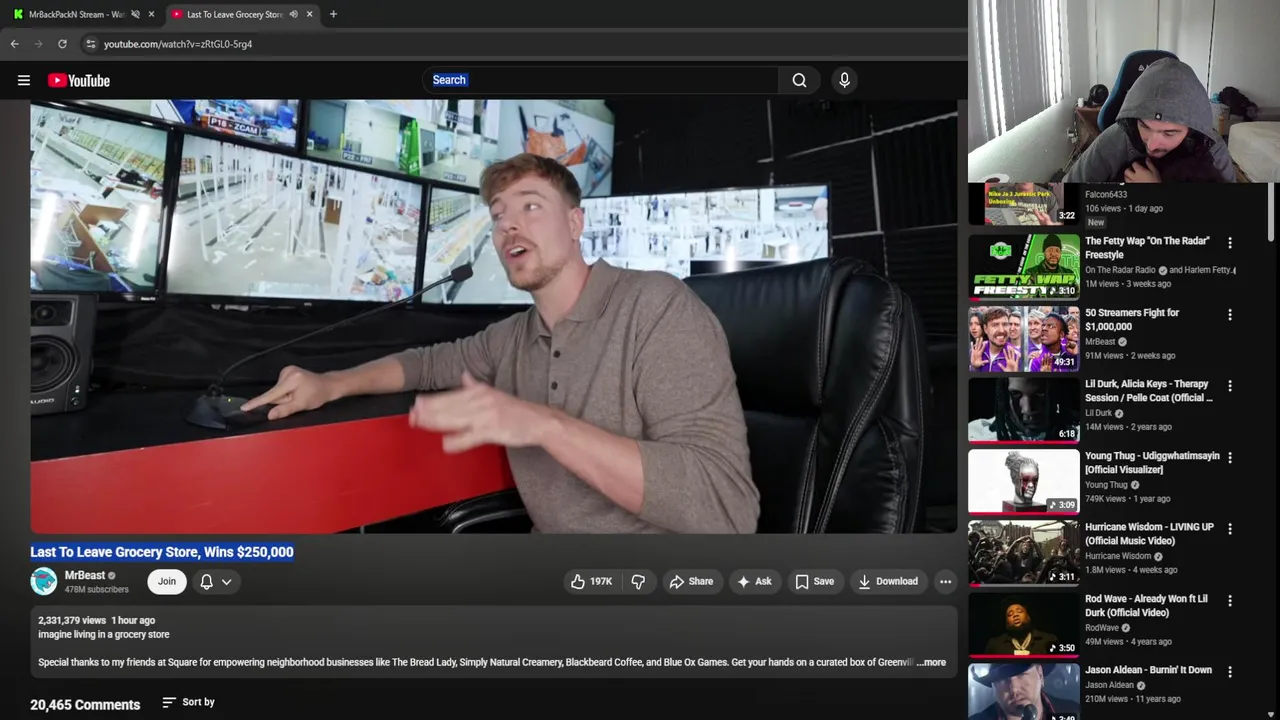Expand description with ...more
Screen dimensions: 1280x720
pos(931,662)
